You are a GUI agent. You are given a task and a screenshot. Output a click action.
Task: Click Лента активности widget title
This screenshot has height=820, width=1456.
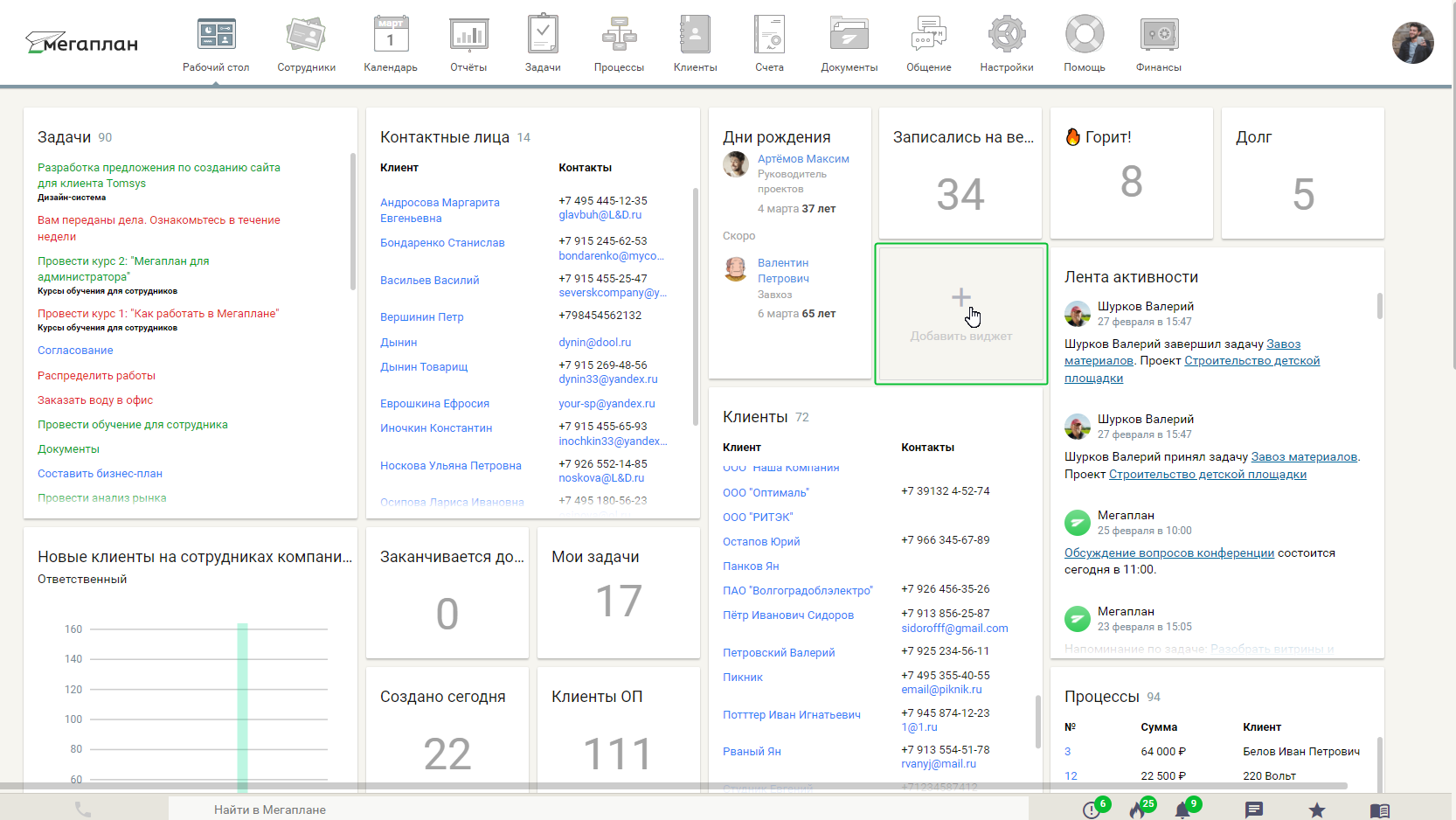(1131, 277)
